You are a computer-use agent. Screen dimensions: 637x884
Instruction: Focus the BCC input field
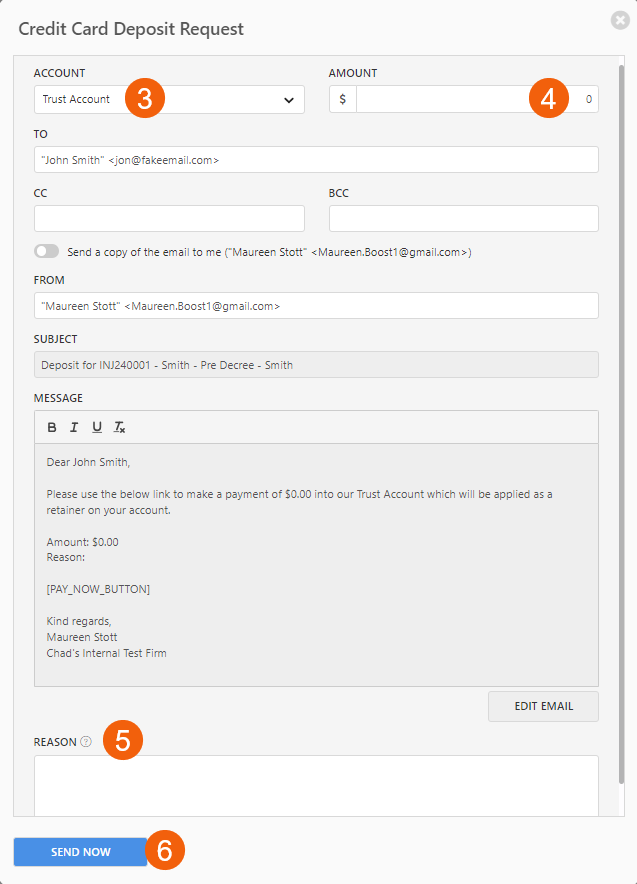coord(463,219)
